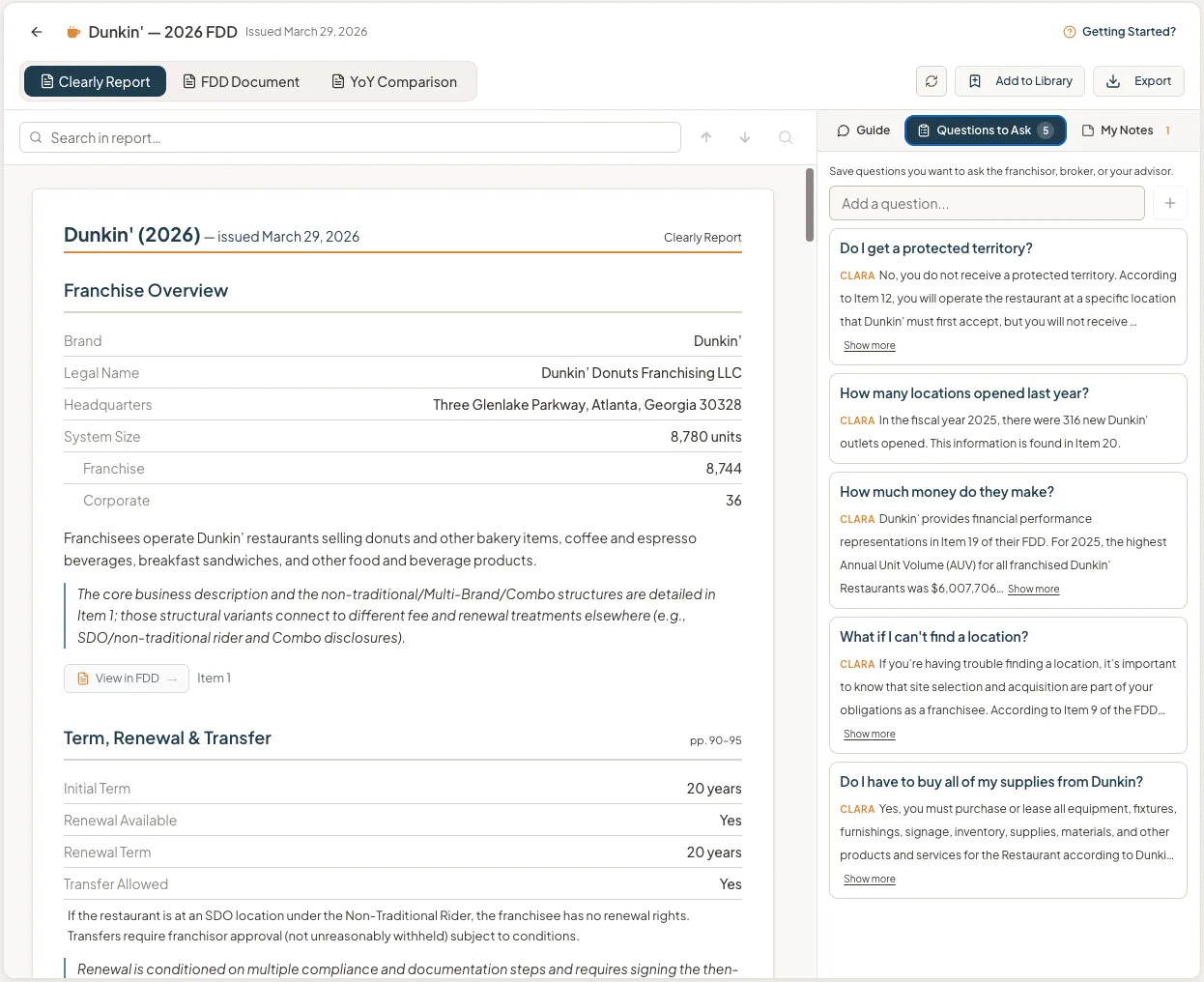Open 'Do I have to buy all supplies' question

point(991,782)
